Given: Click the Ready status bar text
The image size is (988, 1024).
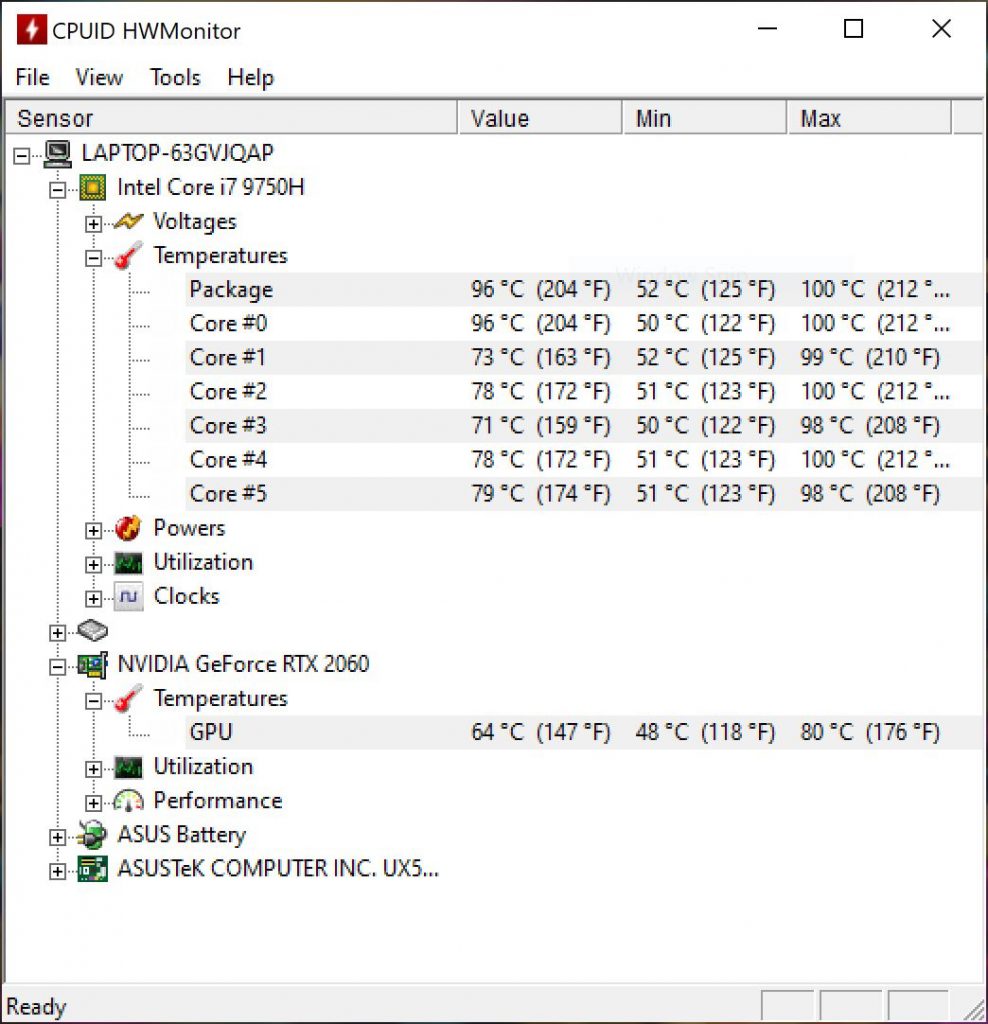Looking at the screenshot, I should (36, 1006).
